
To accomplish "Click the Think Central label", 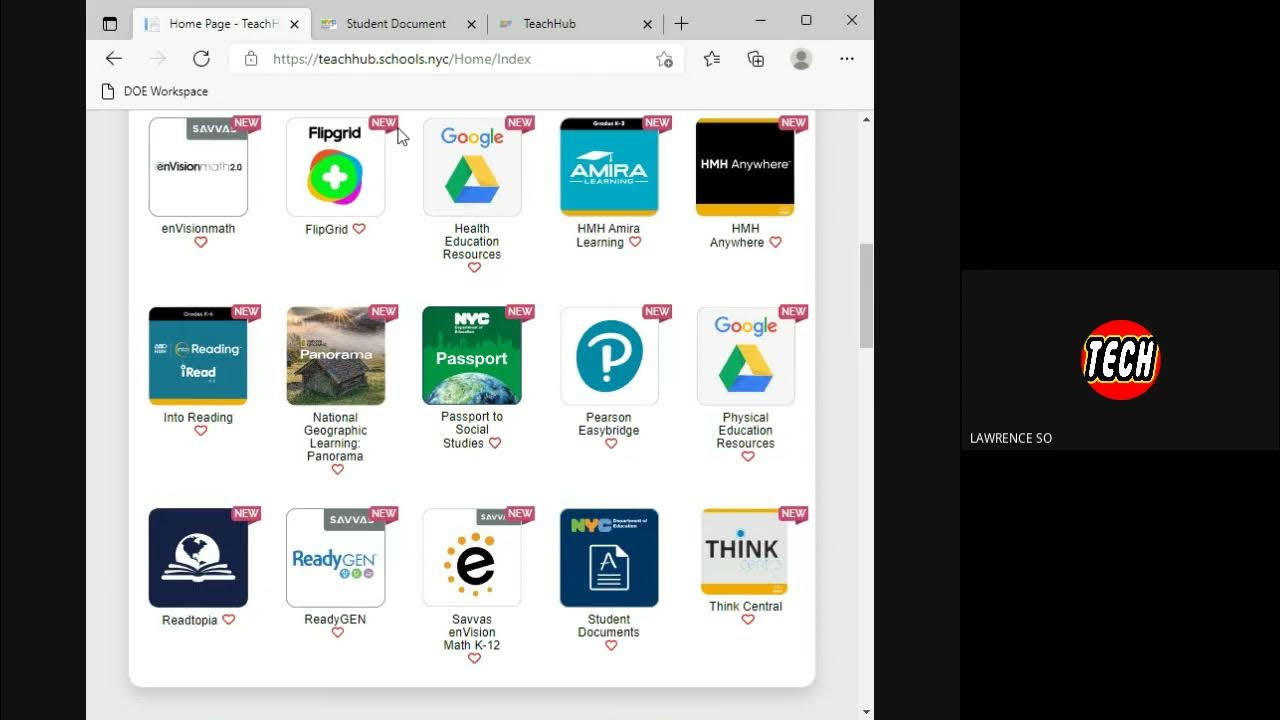I will point(745,606).
